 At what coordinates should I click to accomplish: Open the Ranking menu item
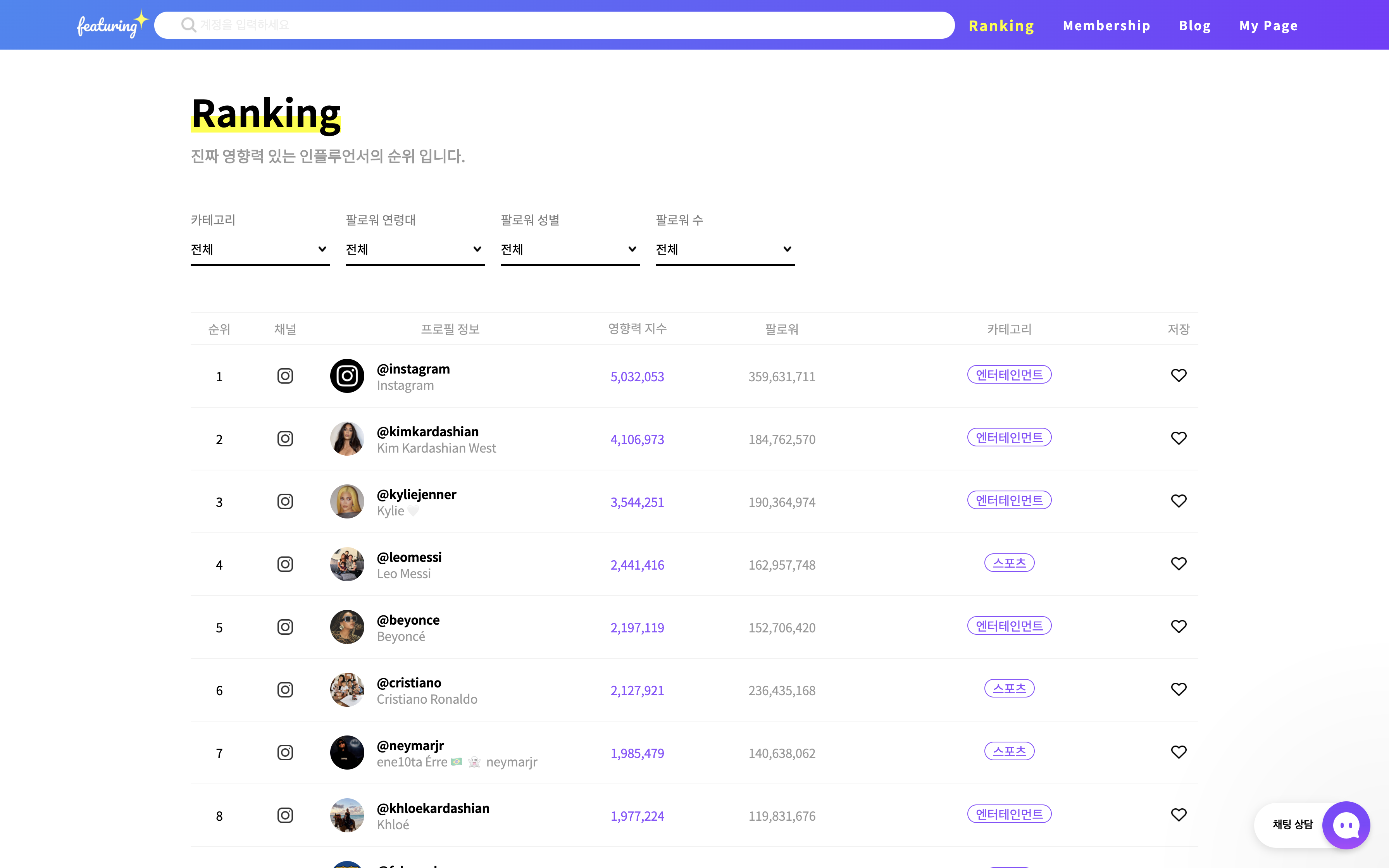[1001, 26]
